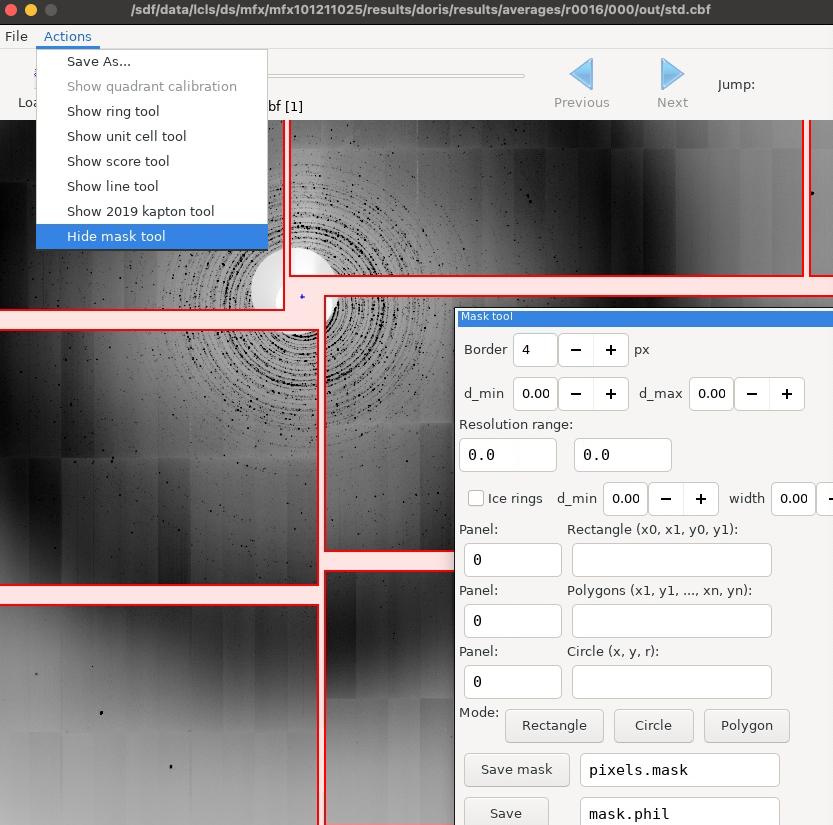Open the File menu
833x825 pixels.
pos(16,37)
